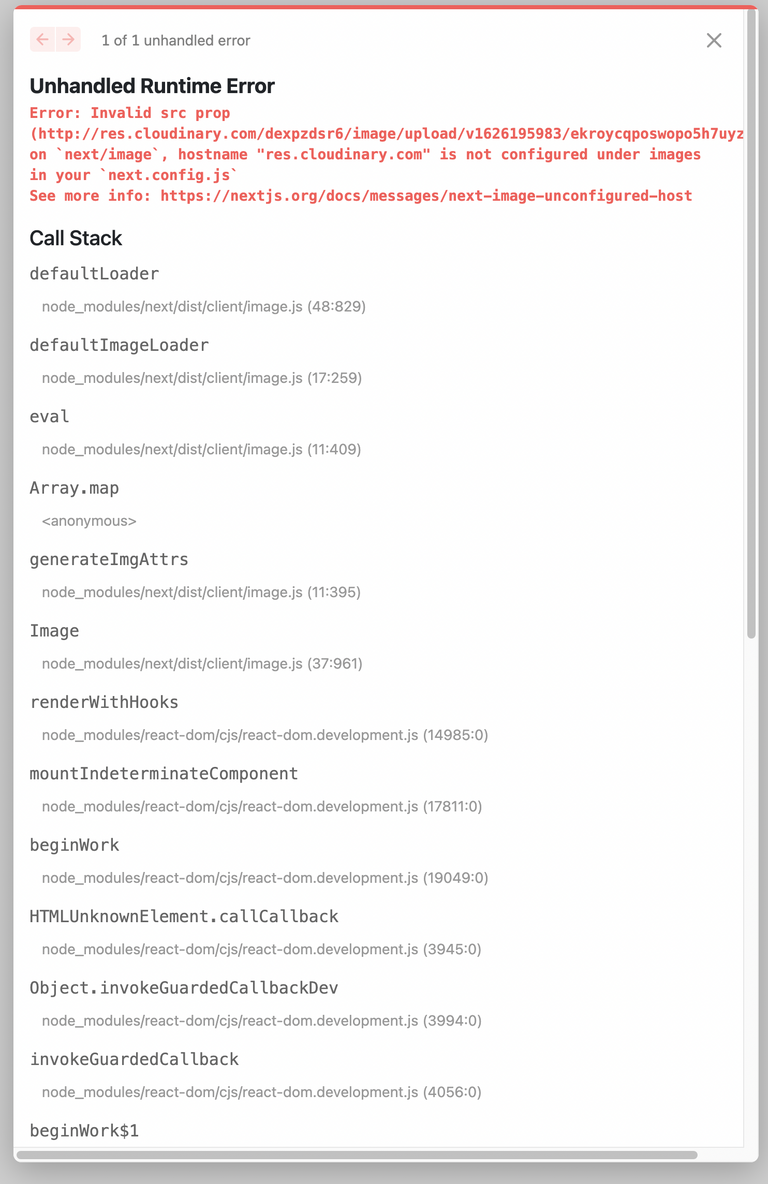Click the vertical scrollbar thumb

click(x=751, y=323)
